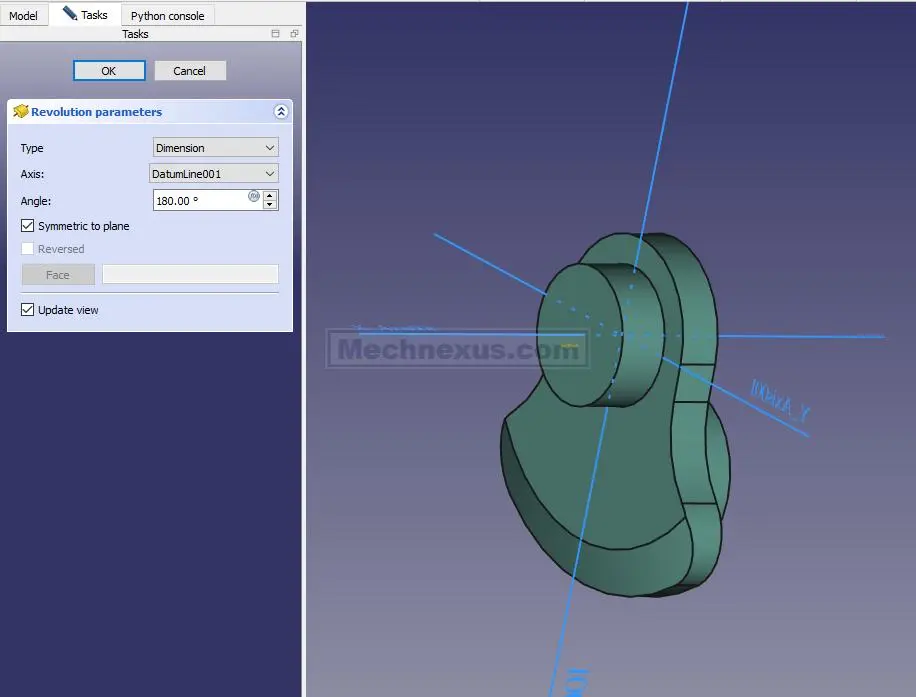Click the expression editor icon in Angle field
Screen dimensions: 916x697
(254, 197)
